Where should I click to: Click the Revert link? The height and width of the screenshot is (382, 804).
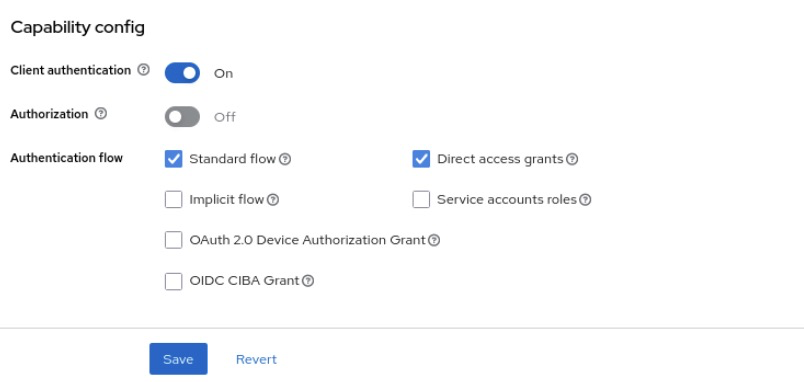pyautogui.click(x=256, y=359)
